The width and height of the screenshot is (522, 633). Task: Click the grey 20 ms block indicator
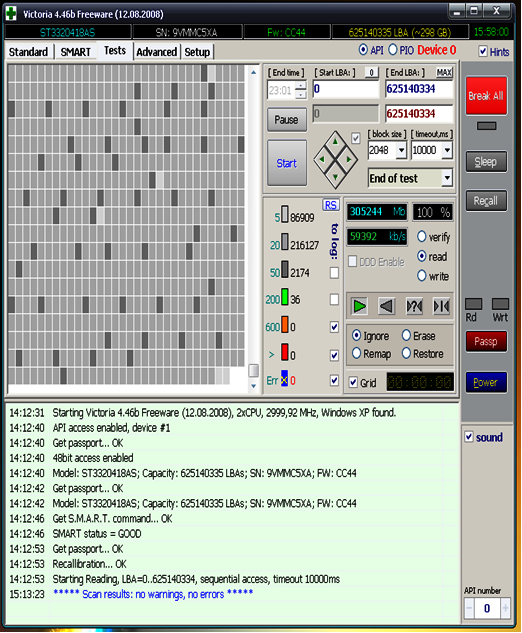point(285,242)
